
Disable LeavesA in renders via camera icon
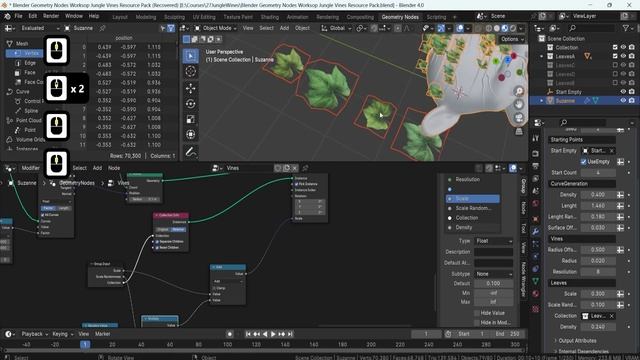pyautogui.click(x=632, y=56)
